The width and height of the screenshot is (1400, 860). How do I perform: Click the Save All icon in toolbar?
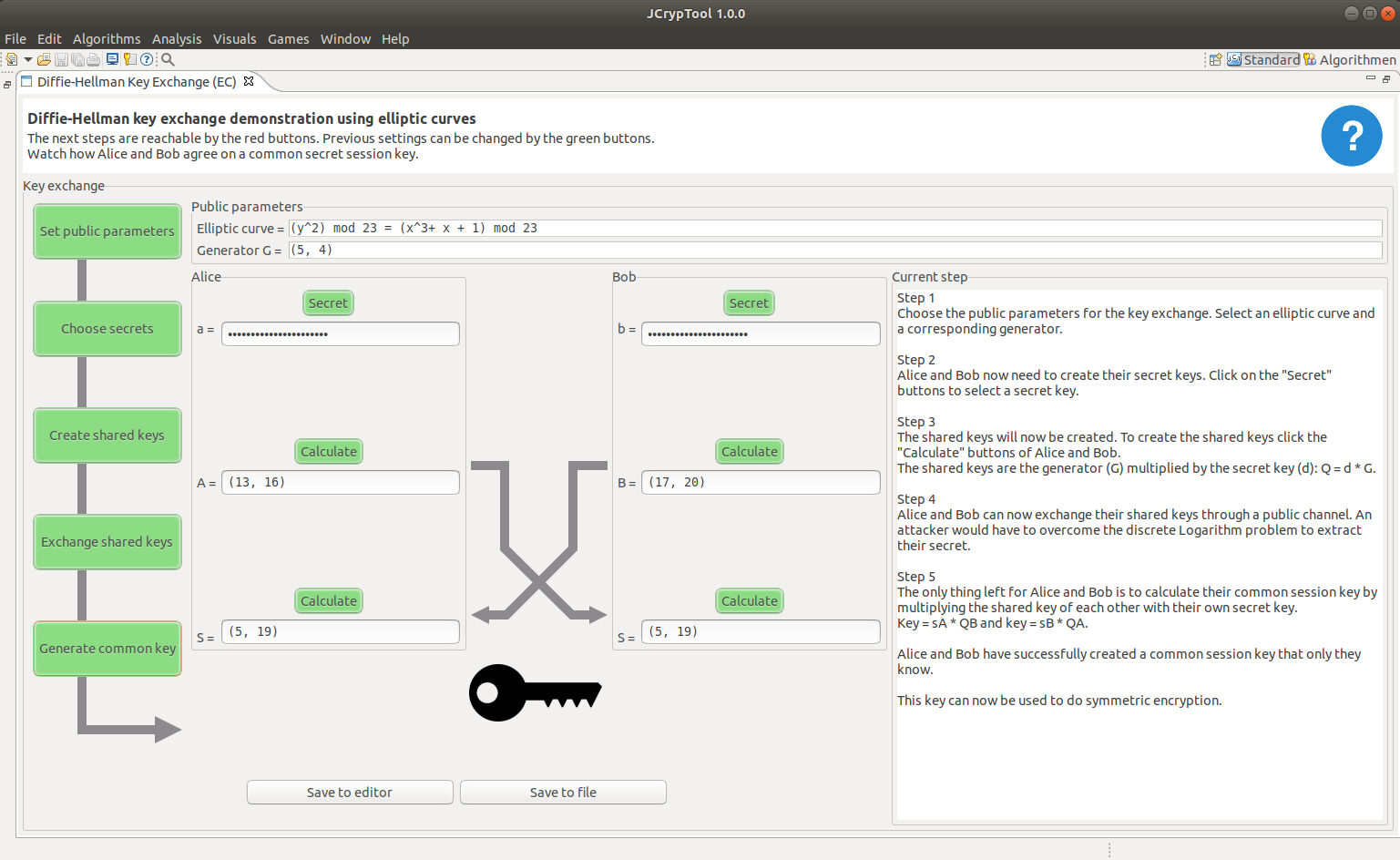point(77,59)
